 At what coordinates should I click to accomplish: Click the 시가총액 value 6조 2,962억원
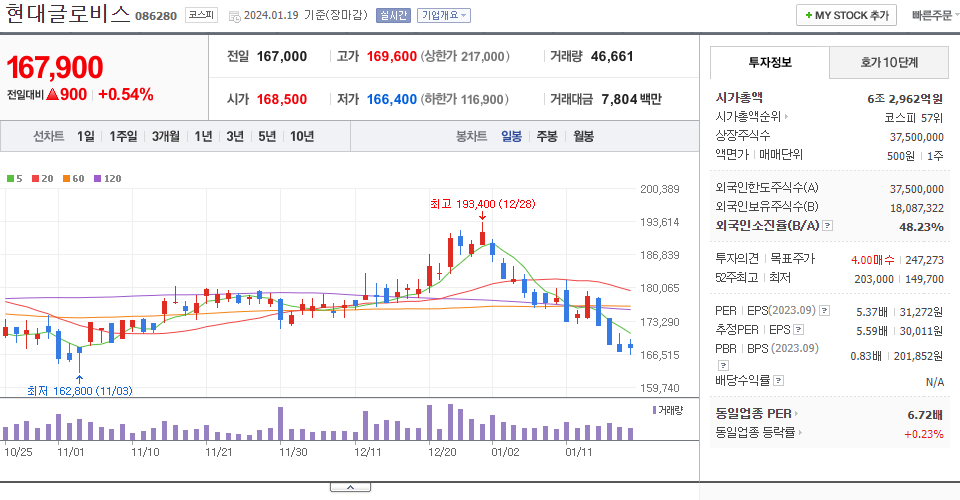coord(905,99)
